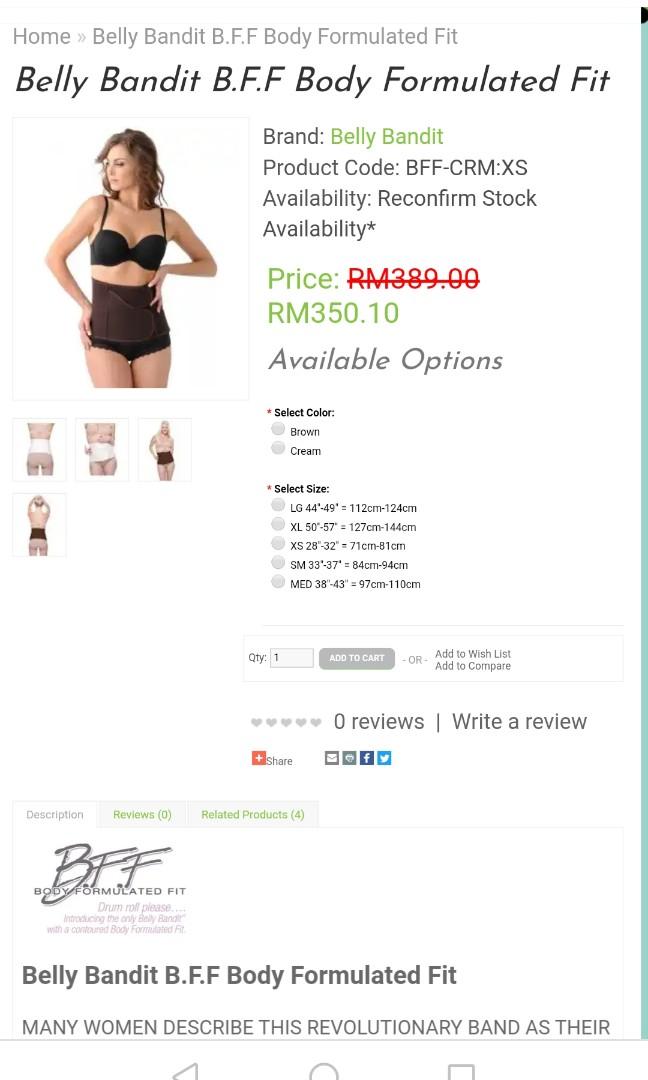This screenshot has height=1080, width=648.
Task: View the back-view brown band thumbnail
Action: (x=39, y=525)
